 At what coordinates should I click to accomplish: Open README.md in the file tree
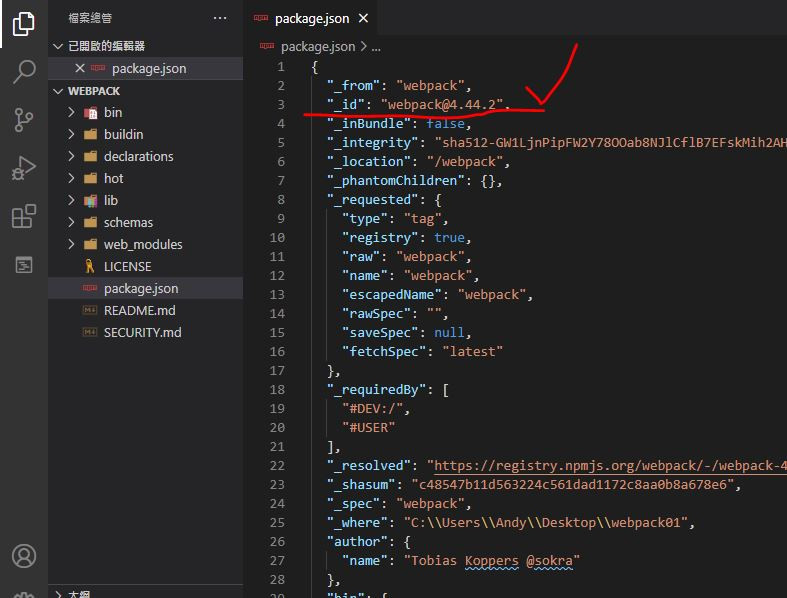click(140, 310)
